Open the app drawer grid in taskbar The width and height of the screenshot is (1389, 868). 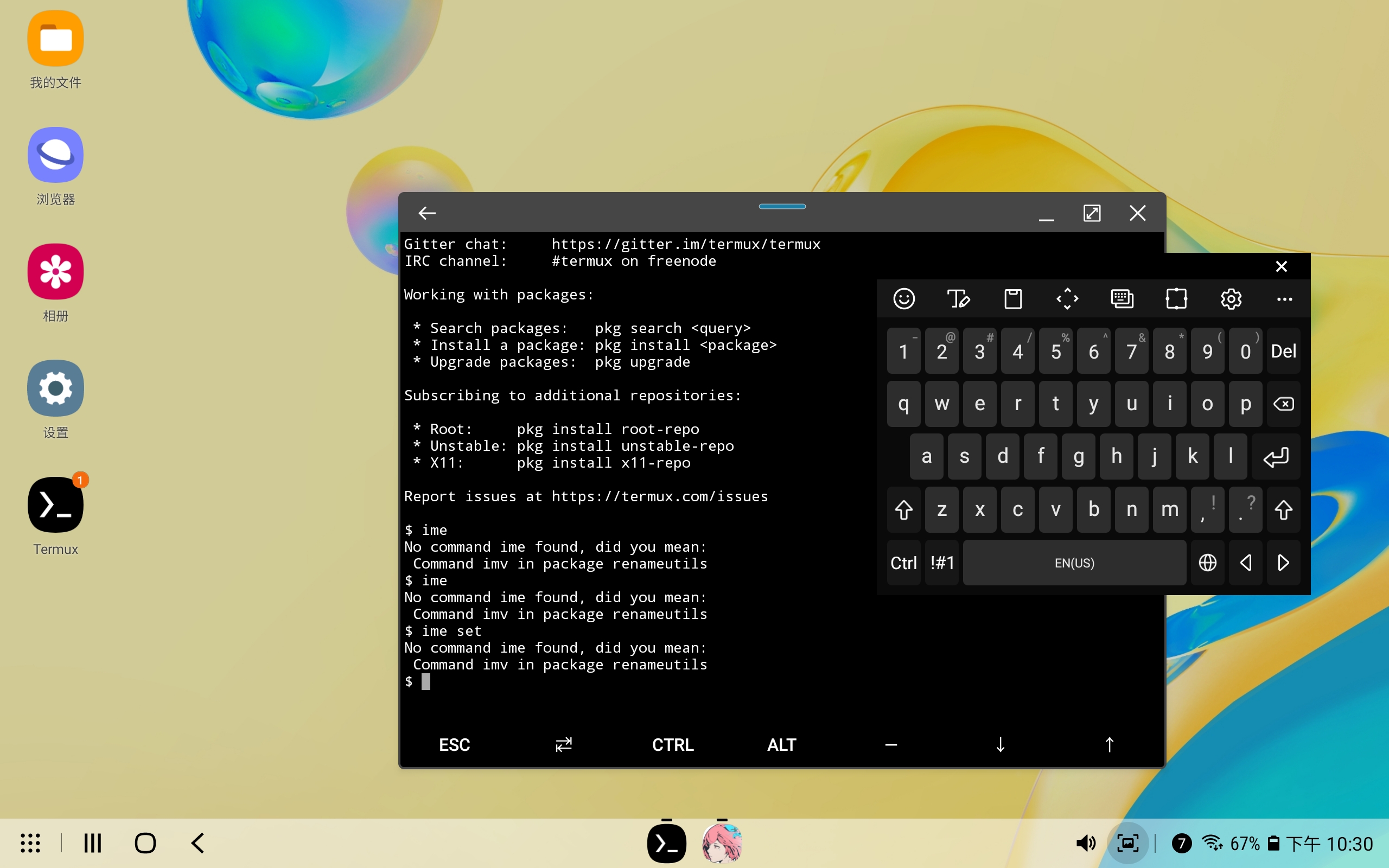(30, 843)
